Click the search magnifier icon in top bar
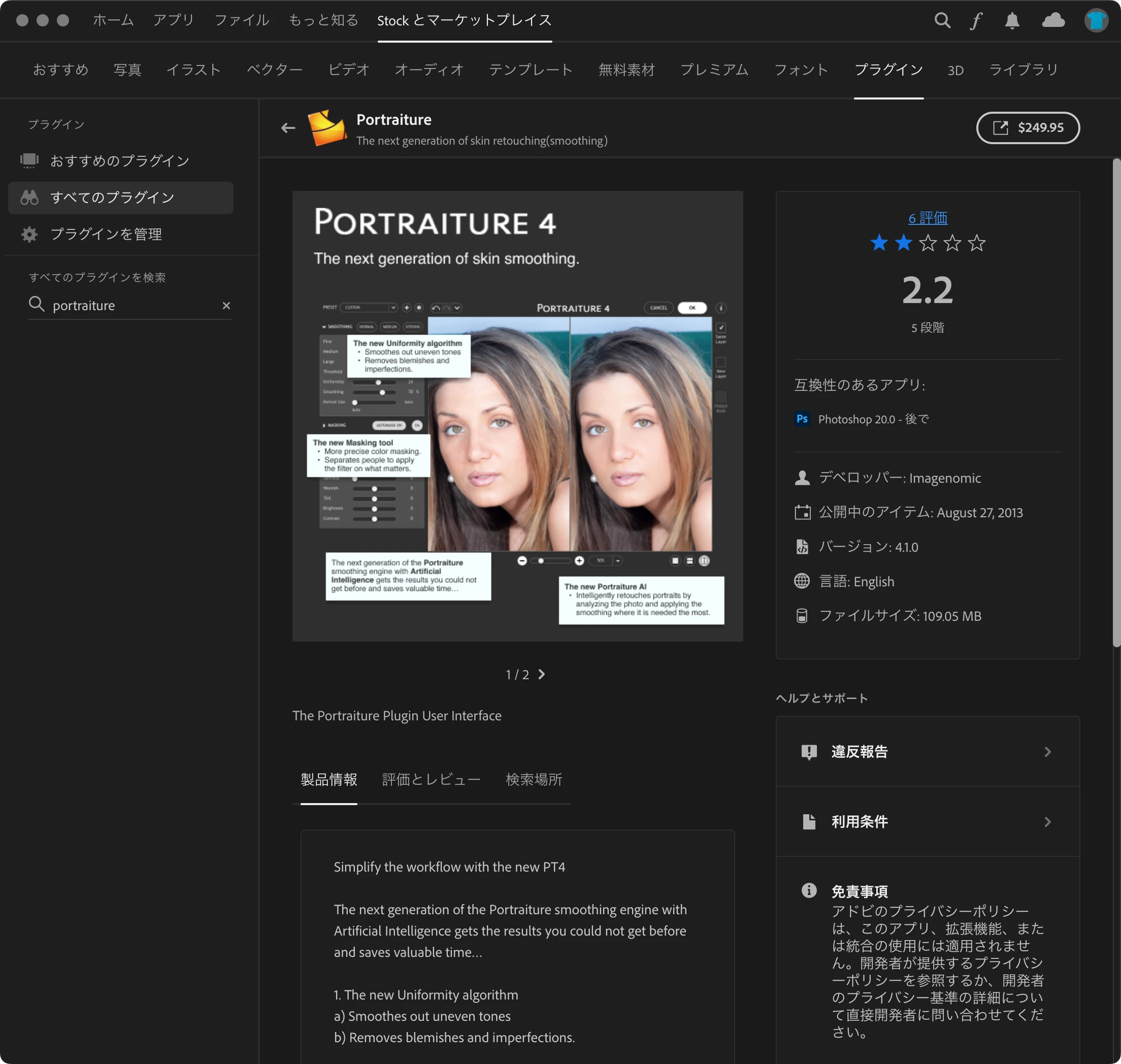 [x=942, y=20]
